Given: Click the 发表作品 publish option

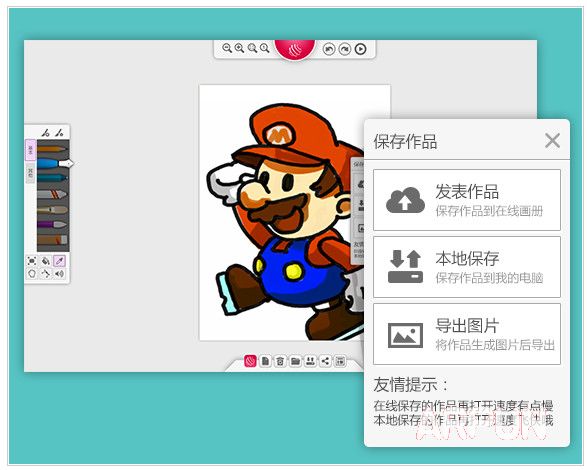Looking at the screenshot, I should [467, 200].
